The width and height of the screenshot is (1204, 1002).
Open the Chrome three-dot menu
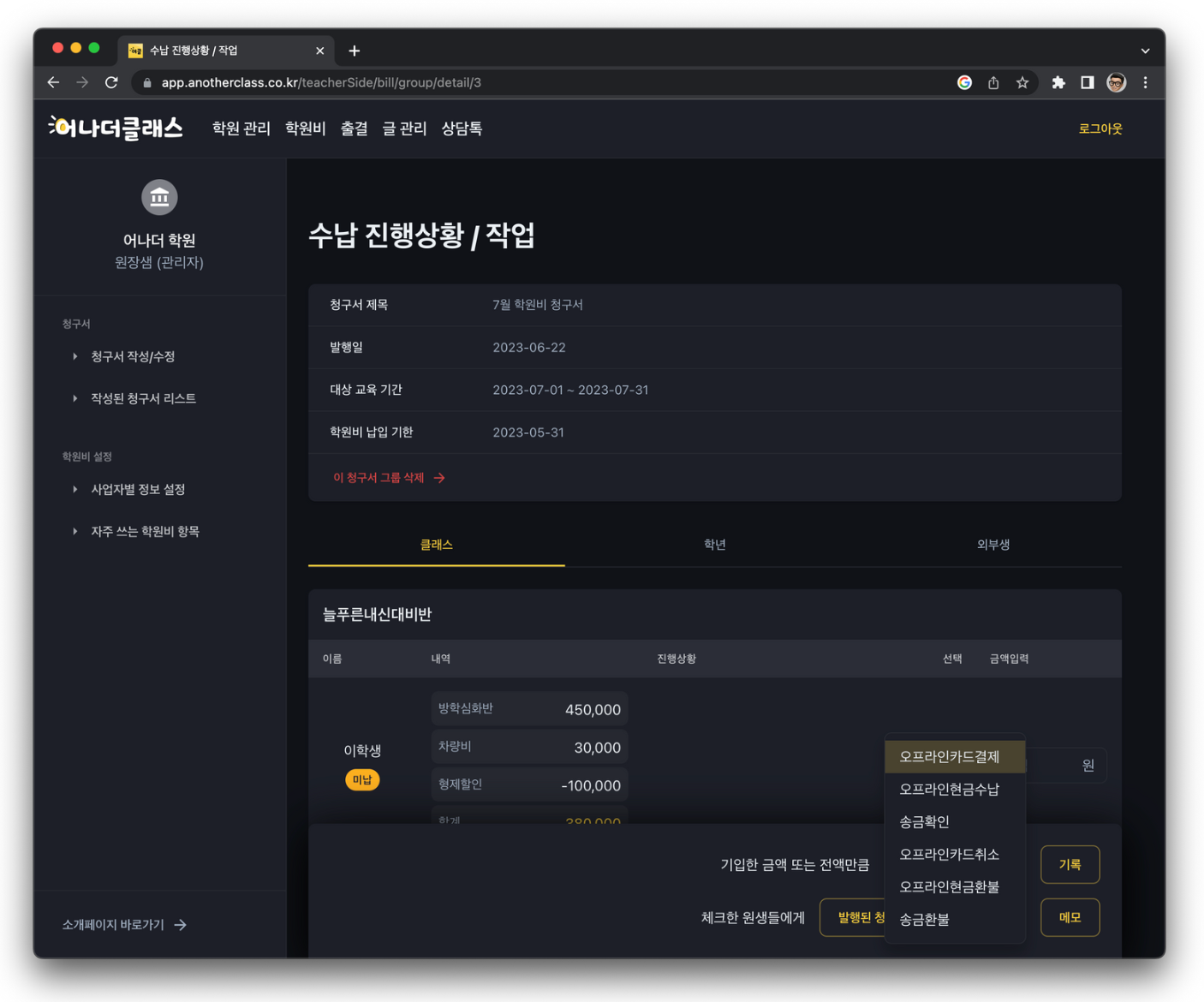(1145, 82)
